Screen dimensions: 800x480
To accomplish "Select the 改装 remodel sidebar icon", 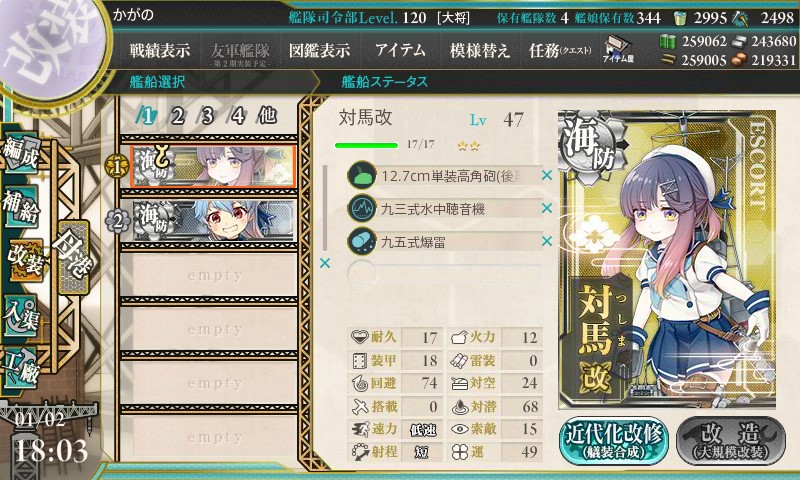I will click(24, 260).
